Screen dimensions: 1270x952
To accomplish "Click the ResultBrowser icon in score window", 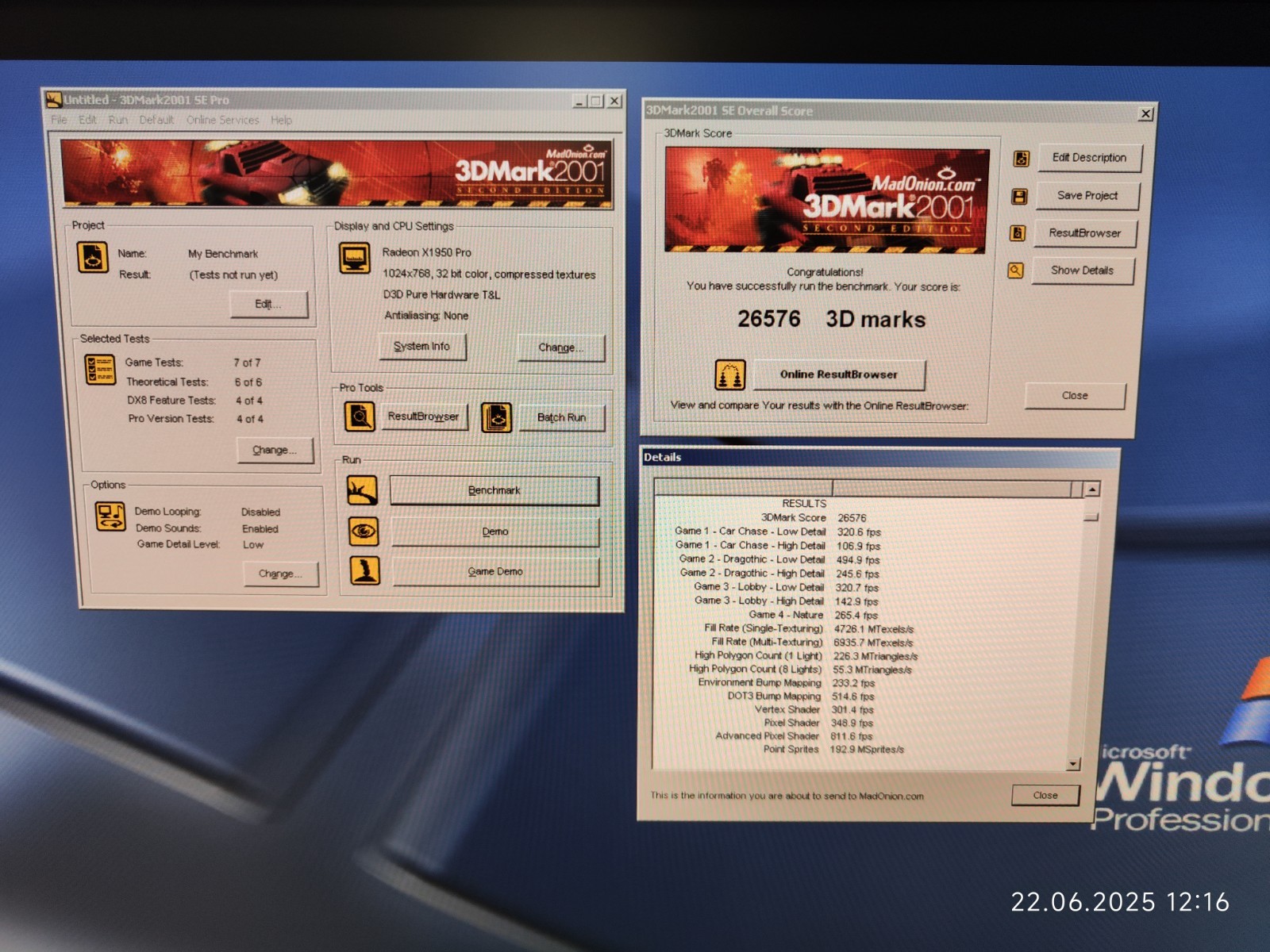I will click(1017, 233).
